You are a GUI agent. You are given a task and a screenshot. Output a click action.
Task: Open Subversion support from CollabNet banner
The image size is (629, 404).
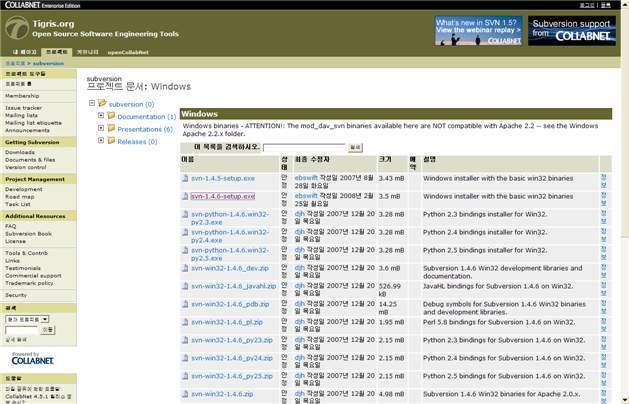coord(572,30)
